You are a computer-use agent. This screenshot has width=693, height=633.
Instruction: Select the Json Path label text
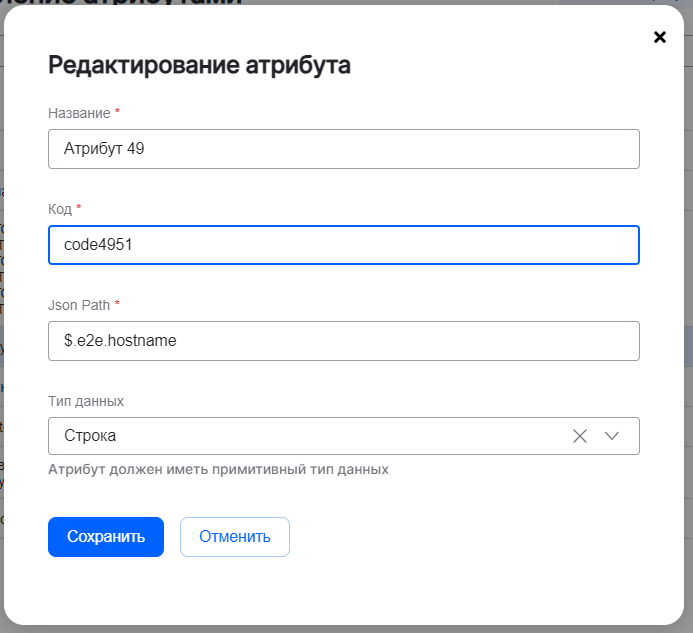coord(79,305)
